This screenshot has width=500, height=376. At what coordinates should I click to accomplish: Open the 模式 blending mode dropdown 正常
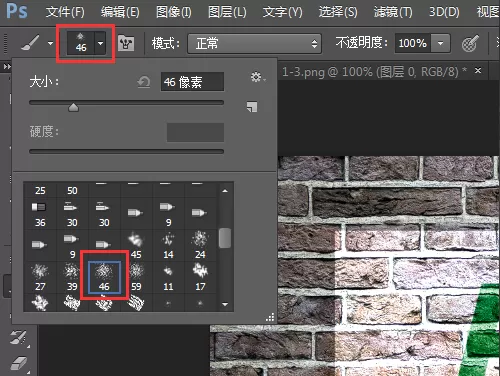(254, 43)
